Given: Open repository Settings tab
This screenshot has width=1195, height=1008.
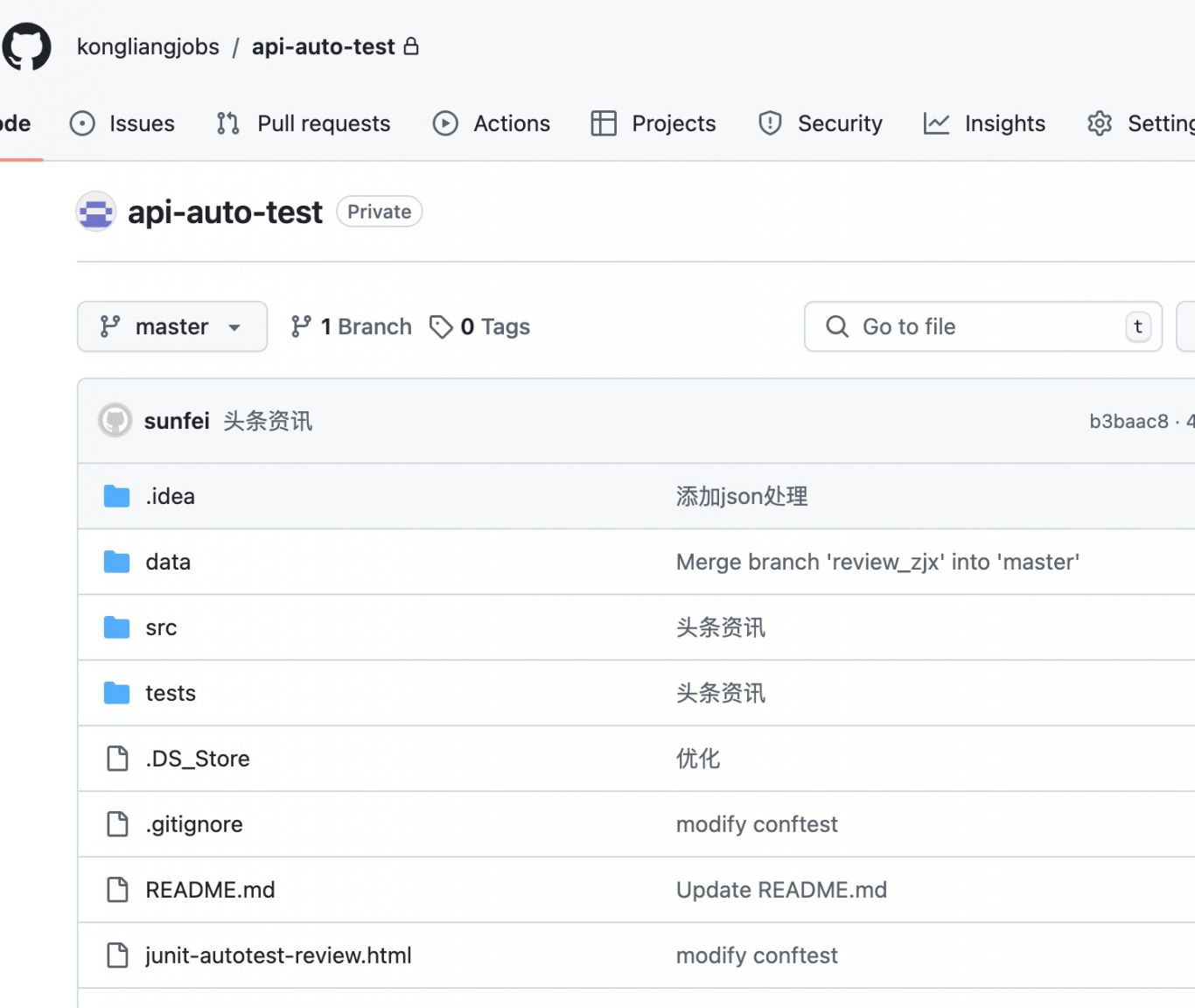Looking at the screenshot, I should click(x=1141, y=123).
